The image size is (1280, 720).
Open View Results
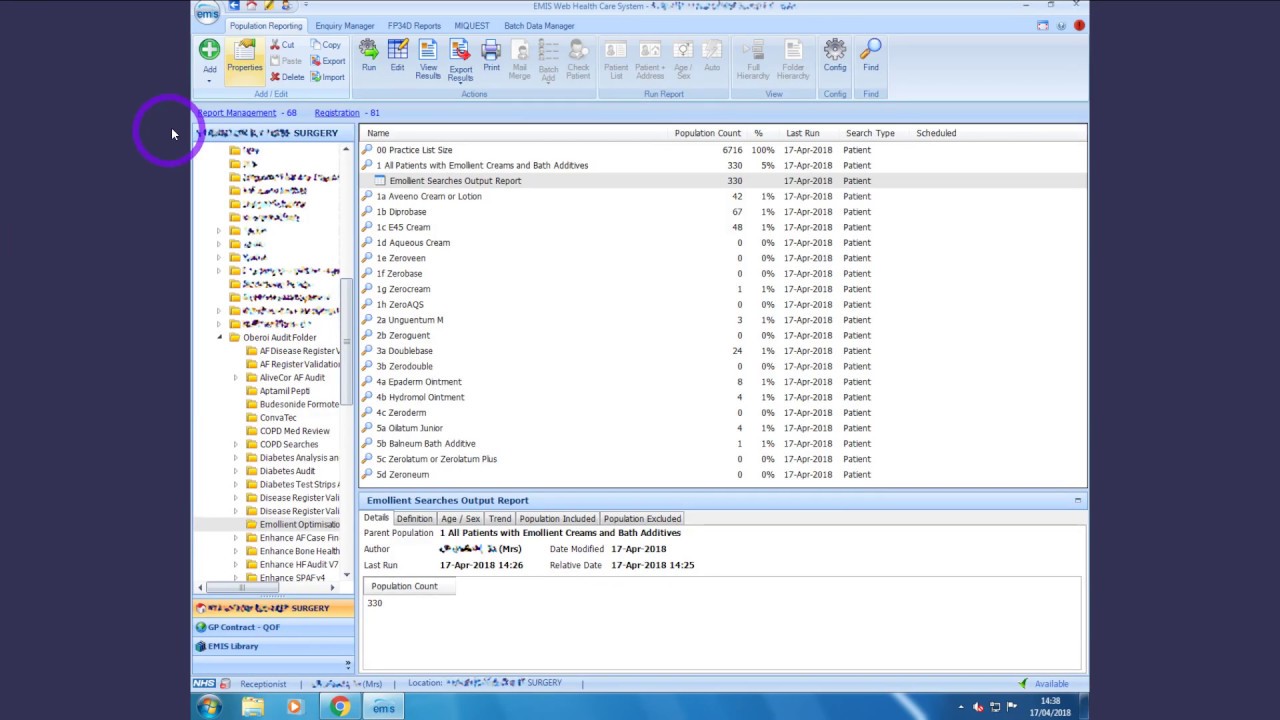(x=428, y=59)
